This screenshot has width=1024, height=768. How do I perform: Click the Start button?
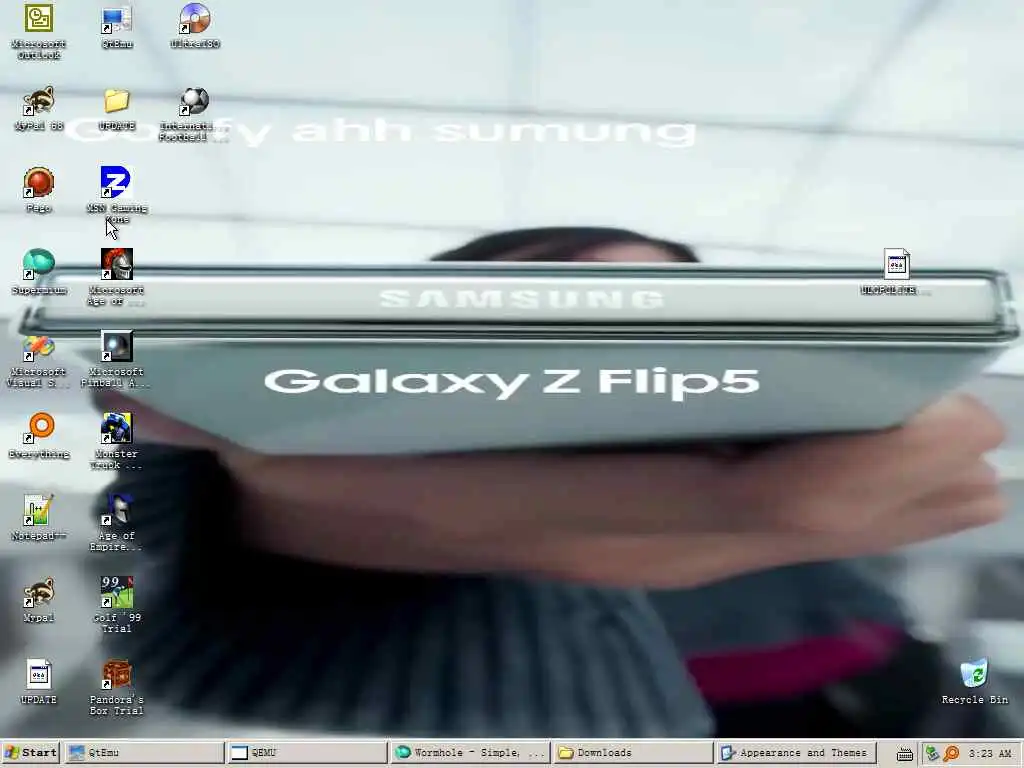(x=31, y=753)
